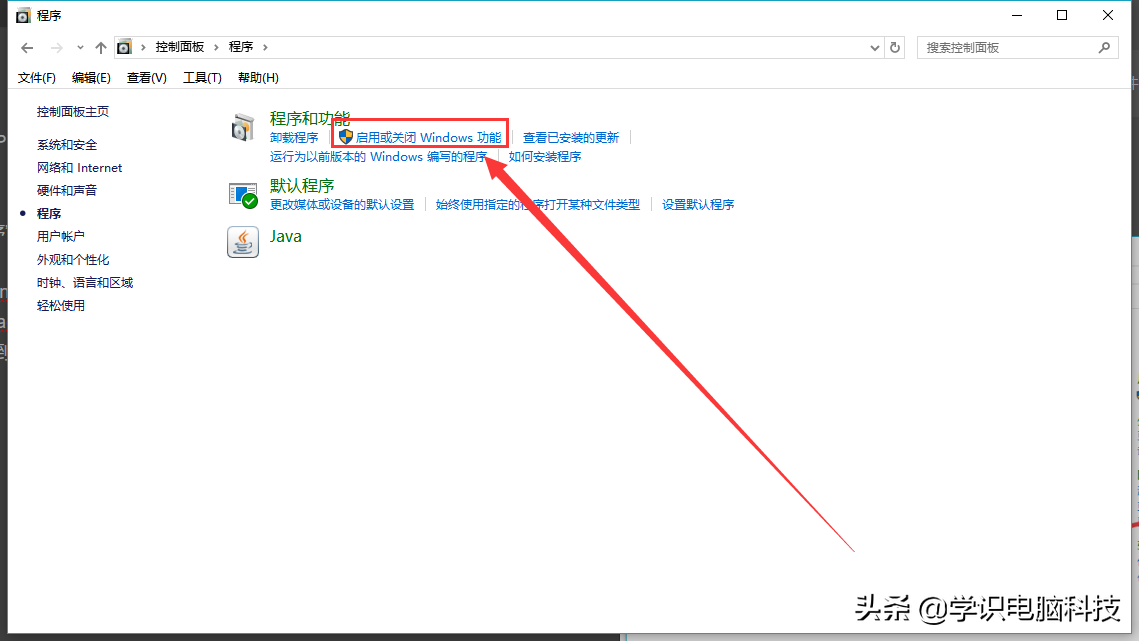The height and width of the screenshot is (641, 1139).
Task: Click 查看已安装的更新 link
Action: coord(571,137)
